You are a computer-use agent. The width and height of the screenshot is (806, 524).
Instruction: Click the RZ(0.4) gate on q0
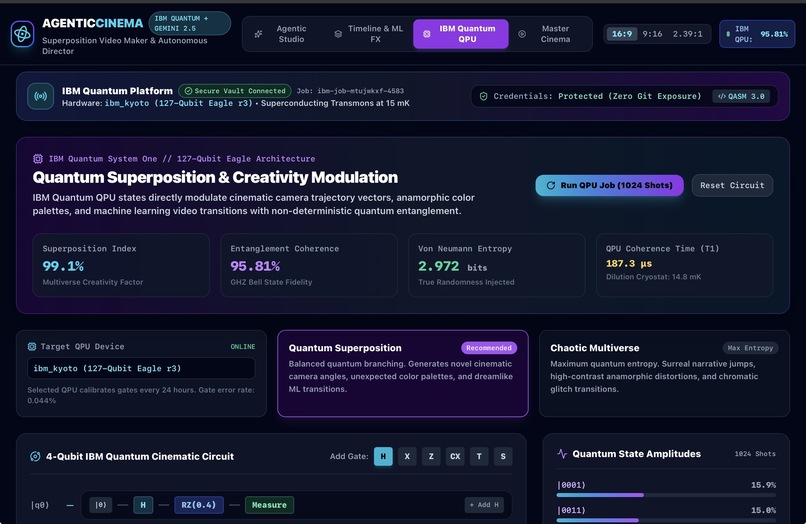click(199, 505)
